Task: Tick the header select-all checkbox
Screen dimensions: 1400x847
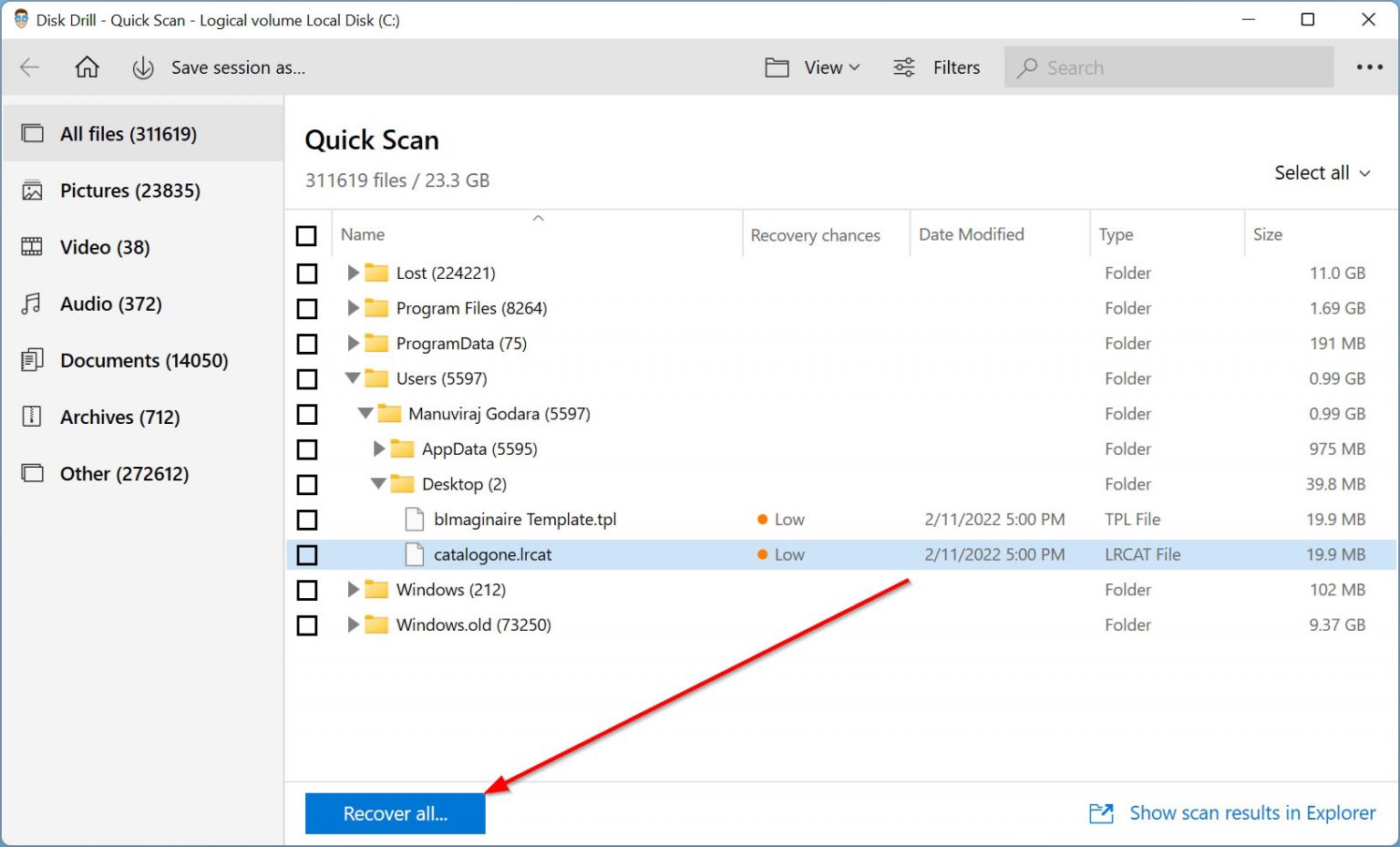Action: [307, 236]
